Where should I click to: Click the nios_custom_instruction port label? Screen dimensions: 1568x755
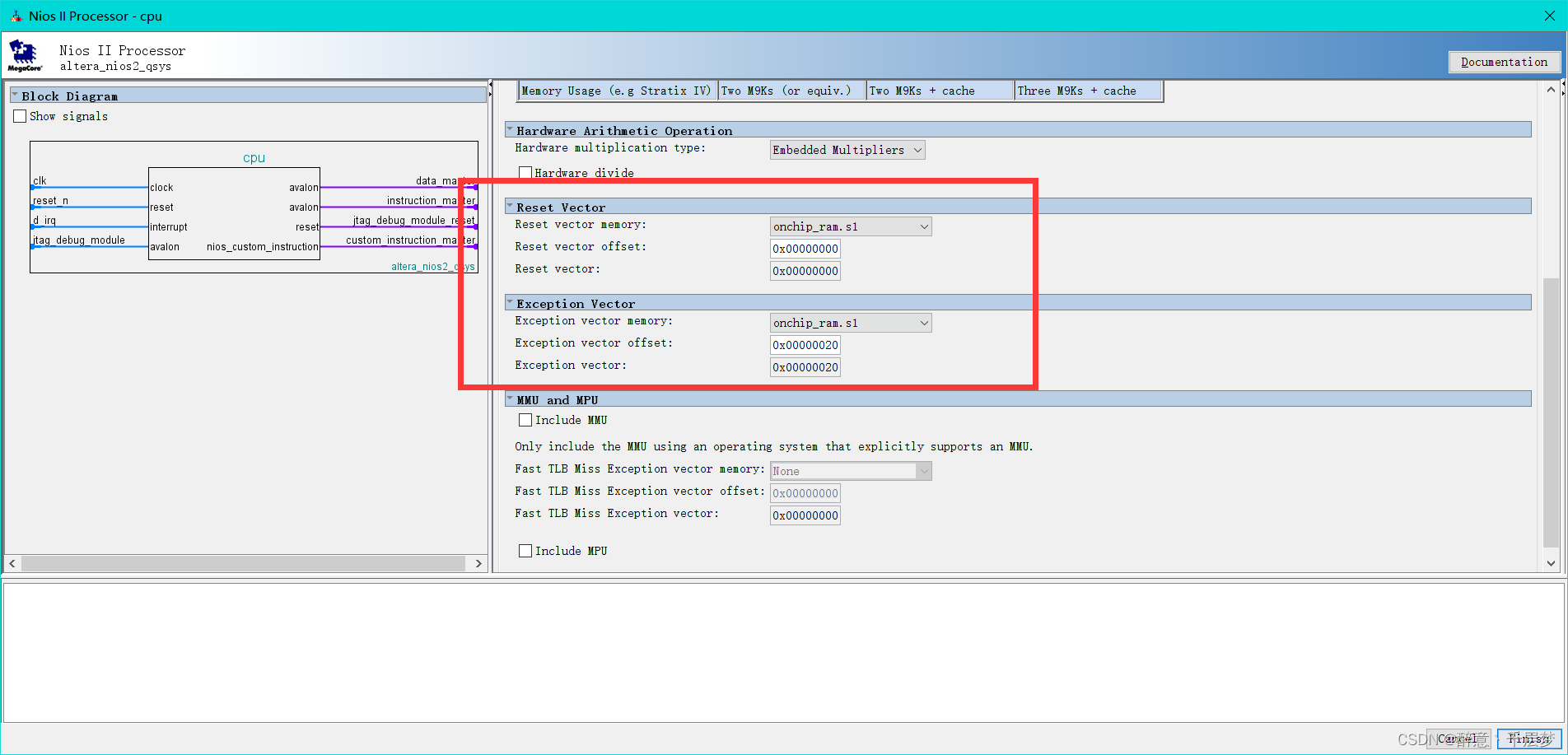262,246
